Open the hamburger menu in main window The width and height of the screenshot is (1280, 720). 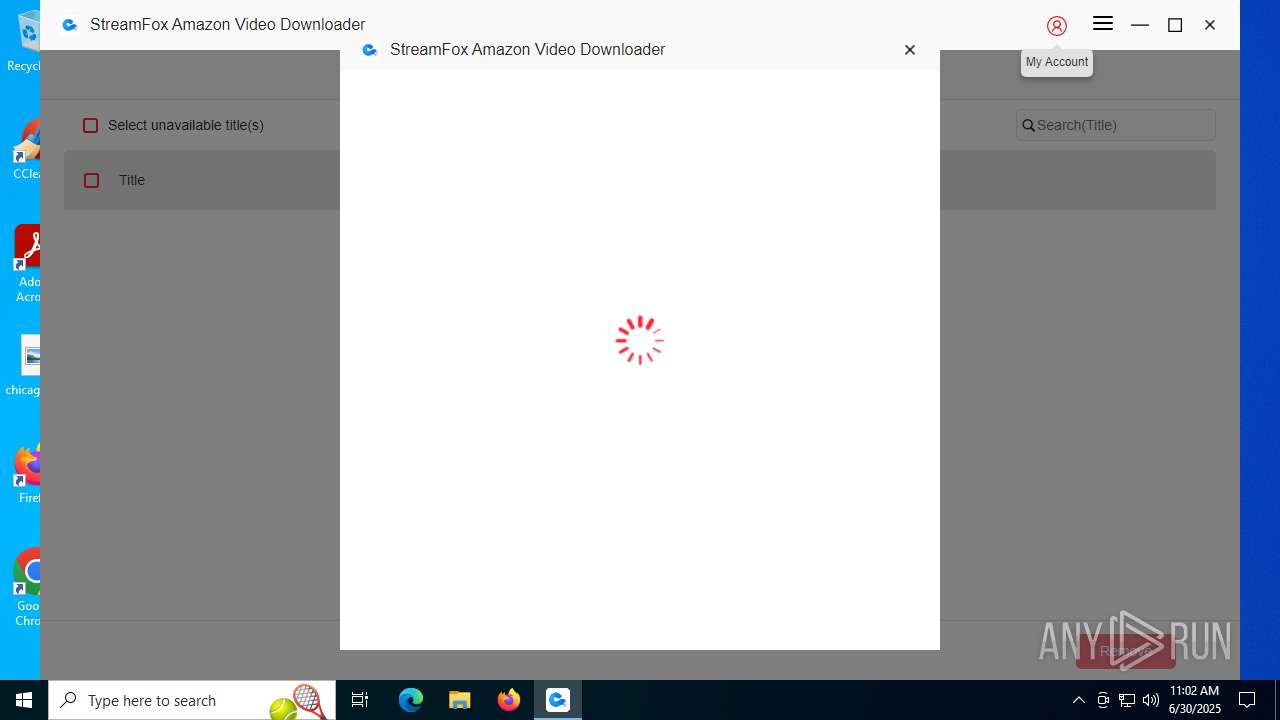click(1103, 24)
